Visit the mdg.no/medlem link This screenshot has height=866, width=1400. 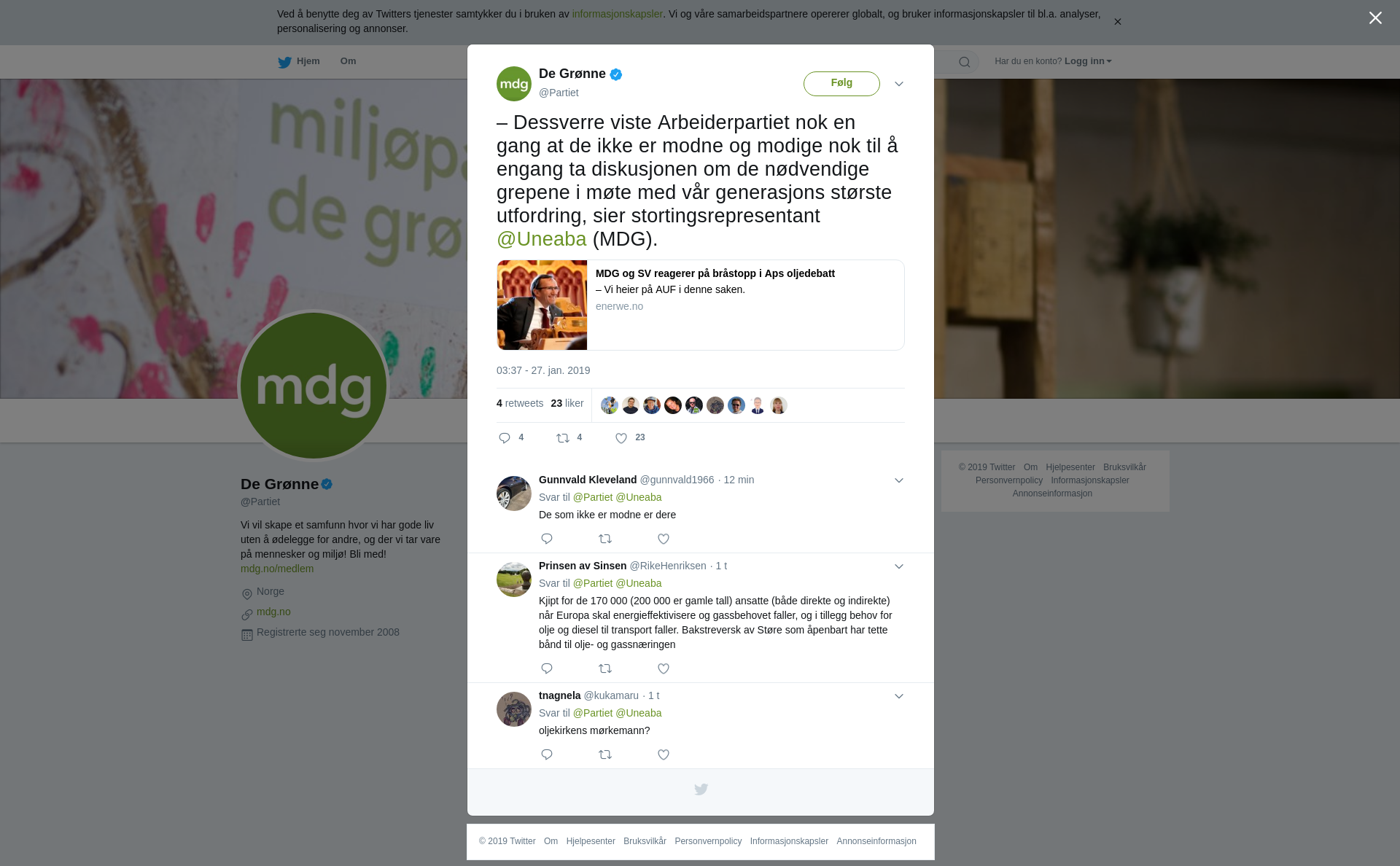pyautogui.click(x=277, y=569)
